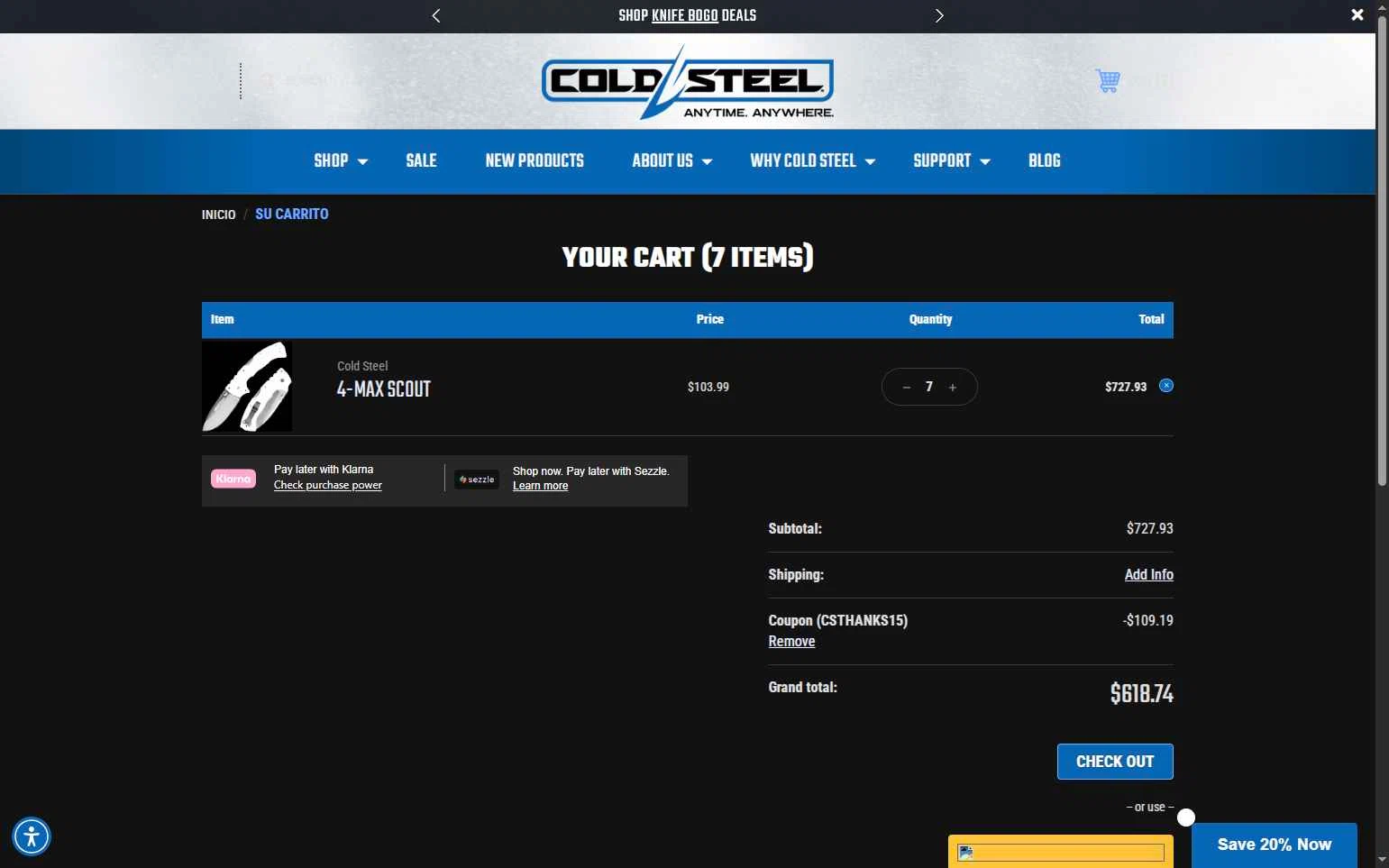Click the Your Cart (7 Items) heading
The height and width of the screenshot is (868, 1389).
[688, 258]
